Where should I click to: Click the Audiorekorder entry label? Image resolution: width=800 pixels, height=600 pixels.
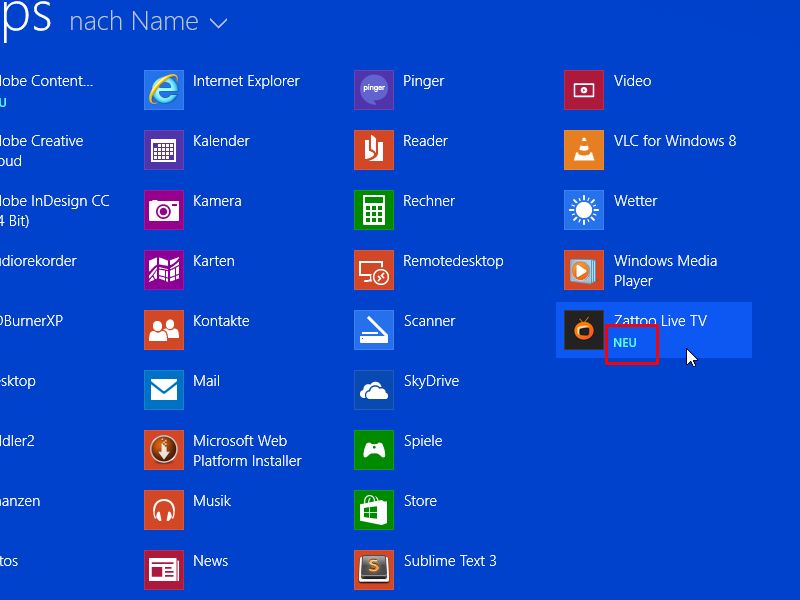[x=38, y=261]
